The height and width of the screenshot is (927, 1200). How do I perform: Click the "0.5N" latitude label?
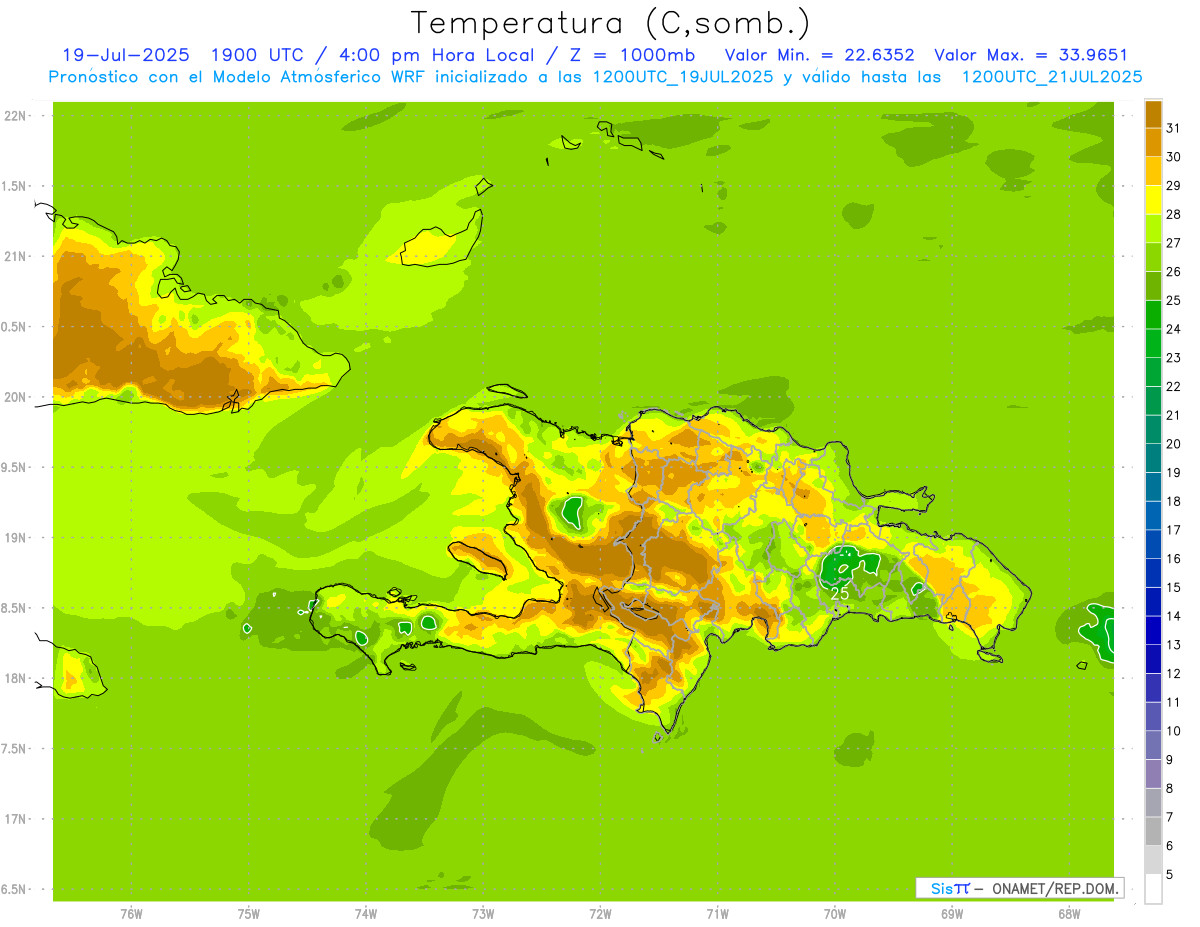click(x=15, y=327)
